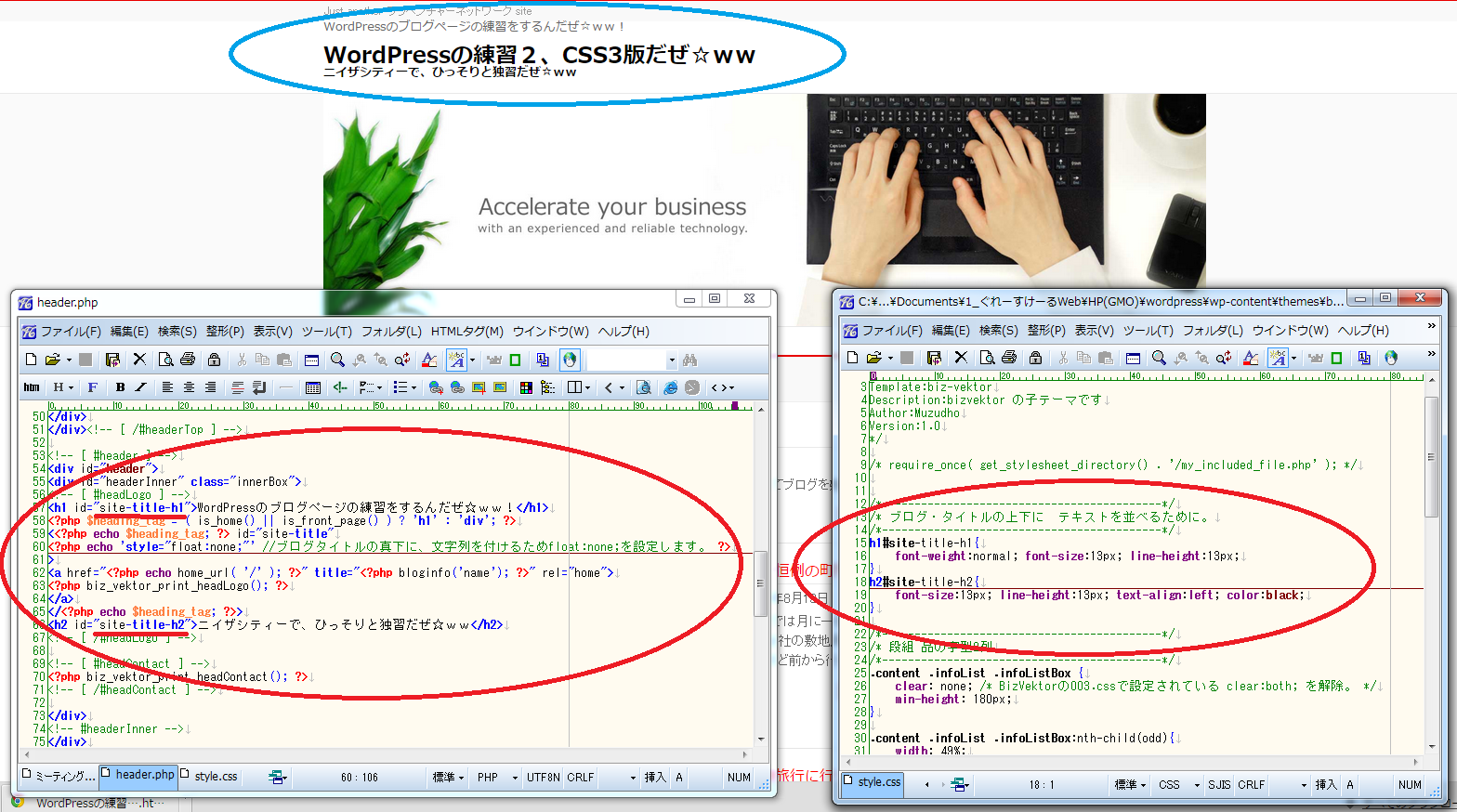Switch to the style.css tab in header.php window
The height and width of the screenshot is (812, 1457).
[209, 776]
